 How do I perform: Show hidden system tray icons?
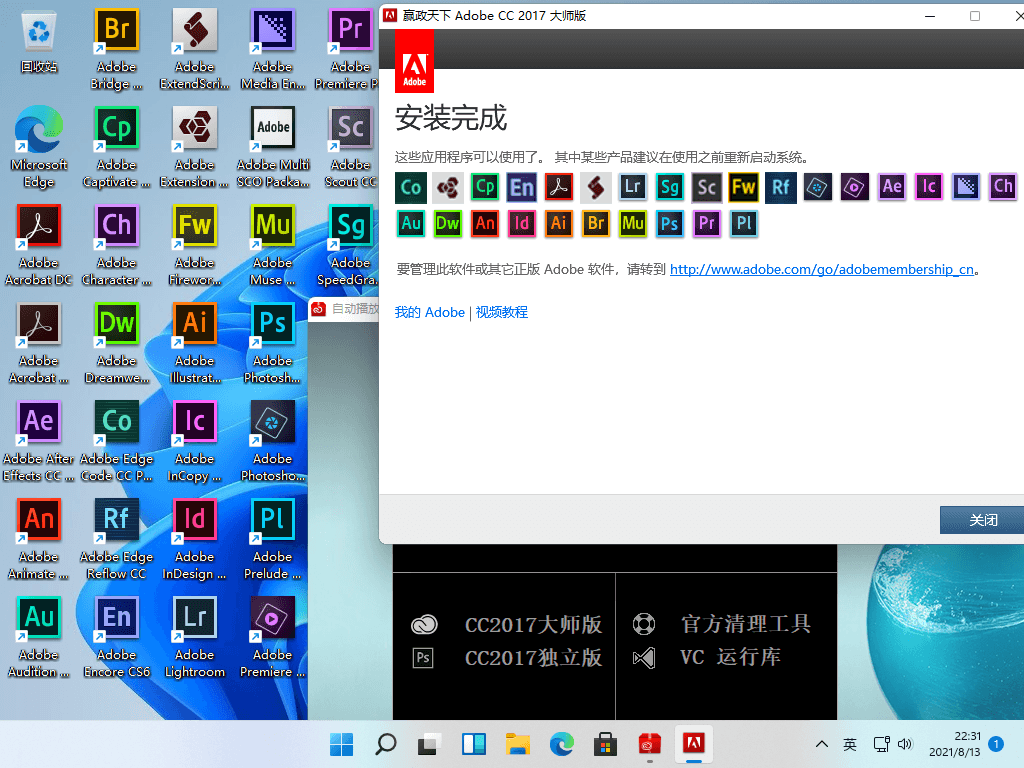(x=822, y=744)
